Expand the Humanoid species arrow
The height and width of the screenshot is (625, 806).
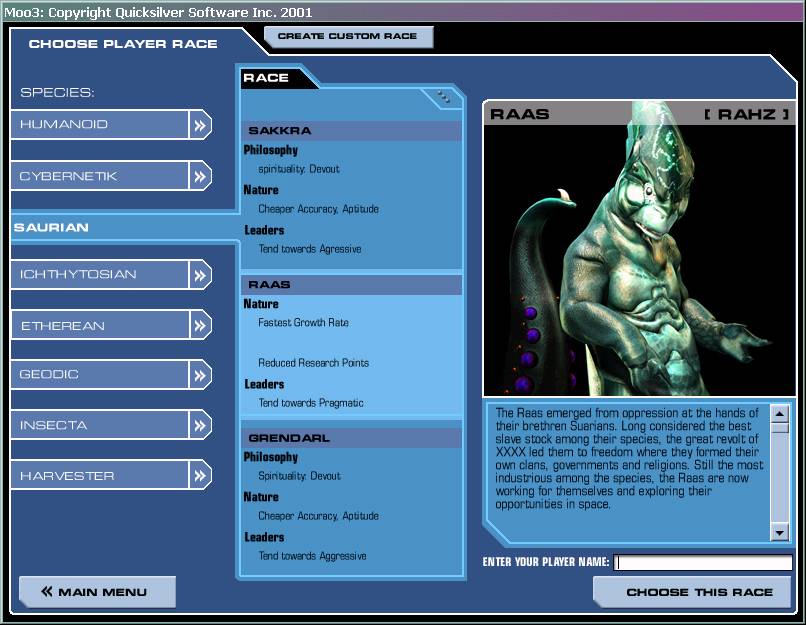coord(200,124)
